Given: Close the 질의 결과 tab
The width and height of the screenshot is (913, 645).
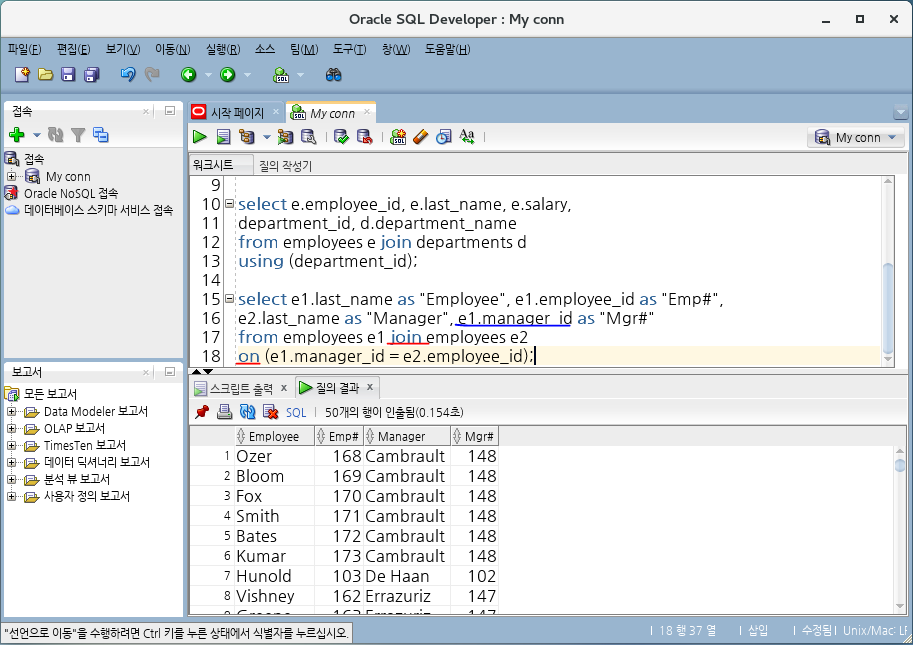Looking at the screenshot, I should [370, 387].
